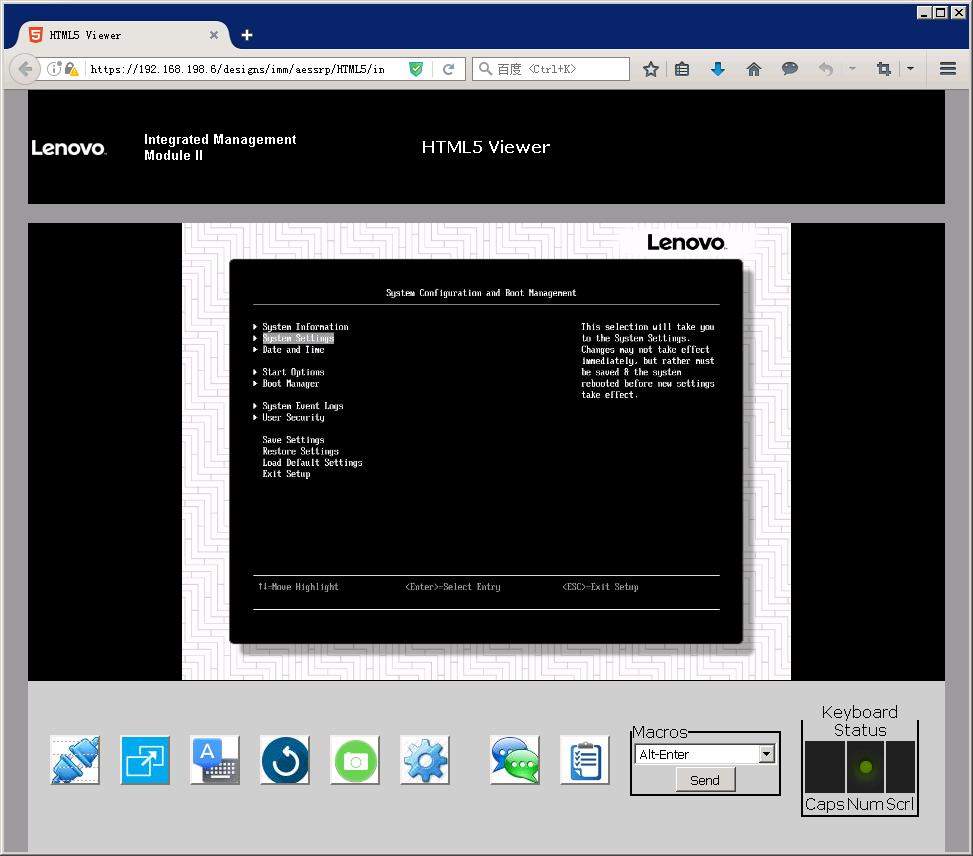
Task: Expand System Information menu entry
Action: point(305,327)
